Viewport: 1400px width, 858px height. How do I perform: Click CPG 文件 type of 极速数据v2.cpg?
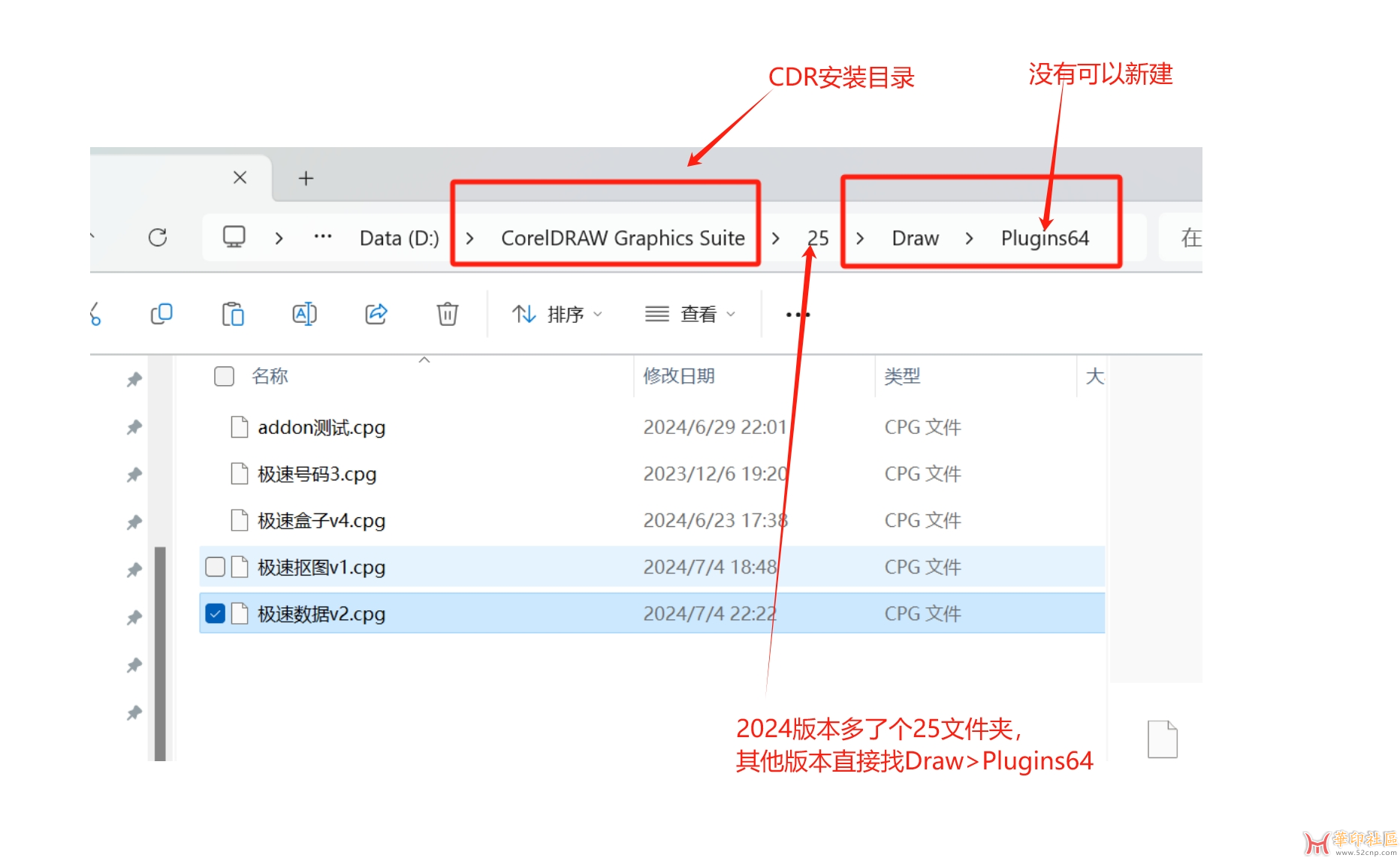coord(922,613)
